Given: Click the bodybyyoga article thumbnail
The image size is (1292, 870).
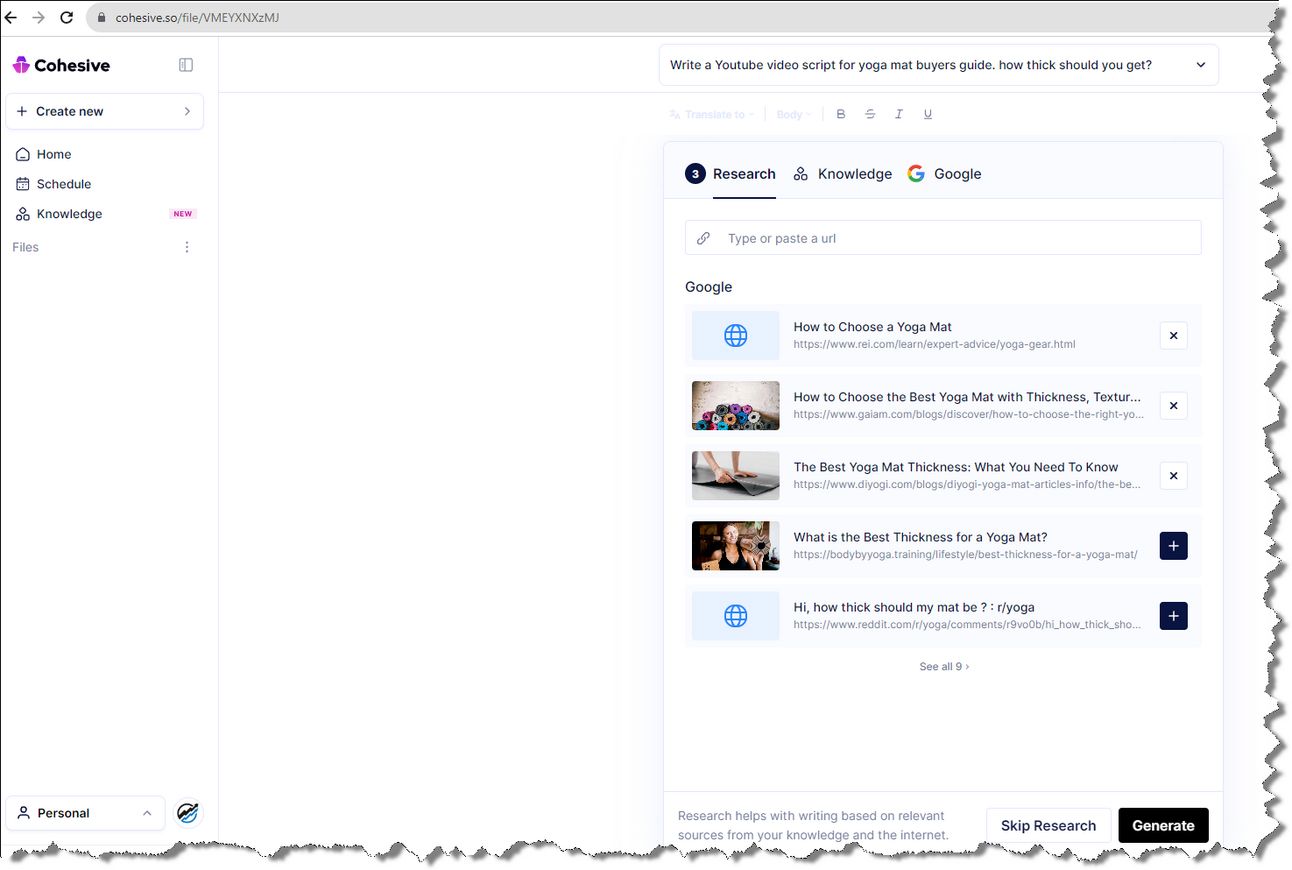Looking at the screenshot, I should pyautogui.click(x=736, y=546).
